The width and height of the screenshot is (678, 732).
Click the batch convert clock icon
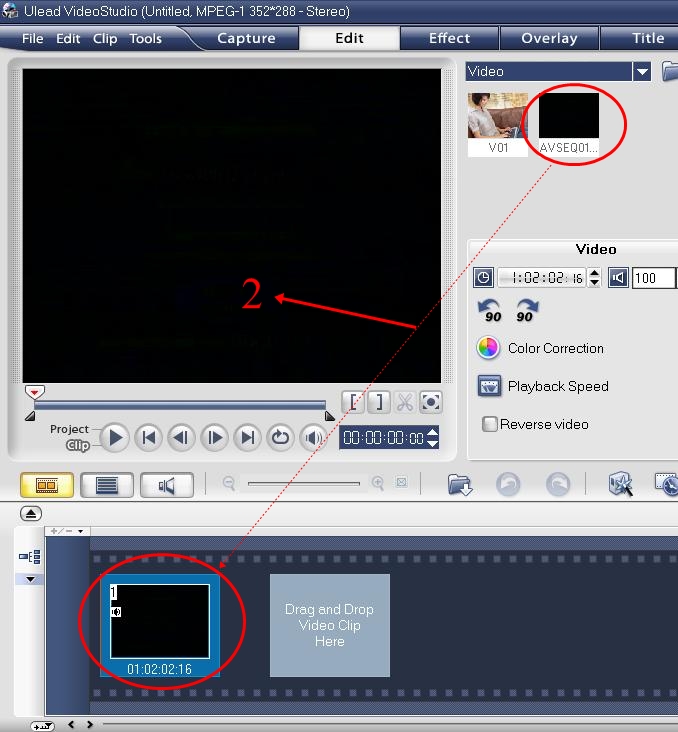tap(667, 484)
